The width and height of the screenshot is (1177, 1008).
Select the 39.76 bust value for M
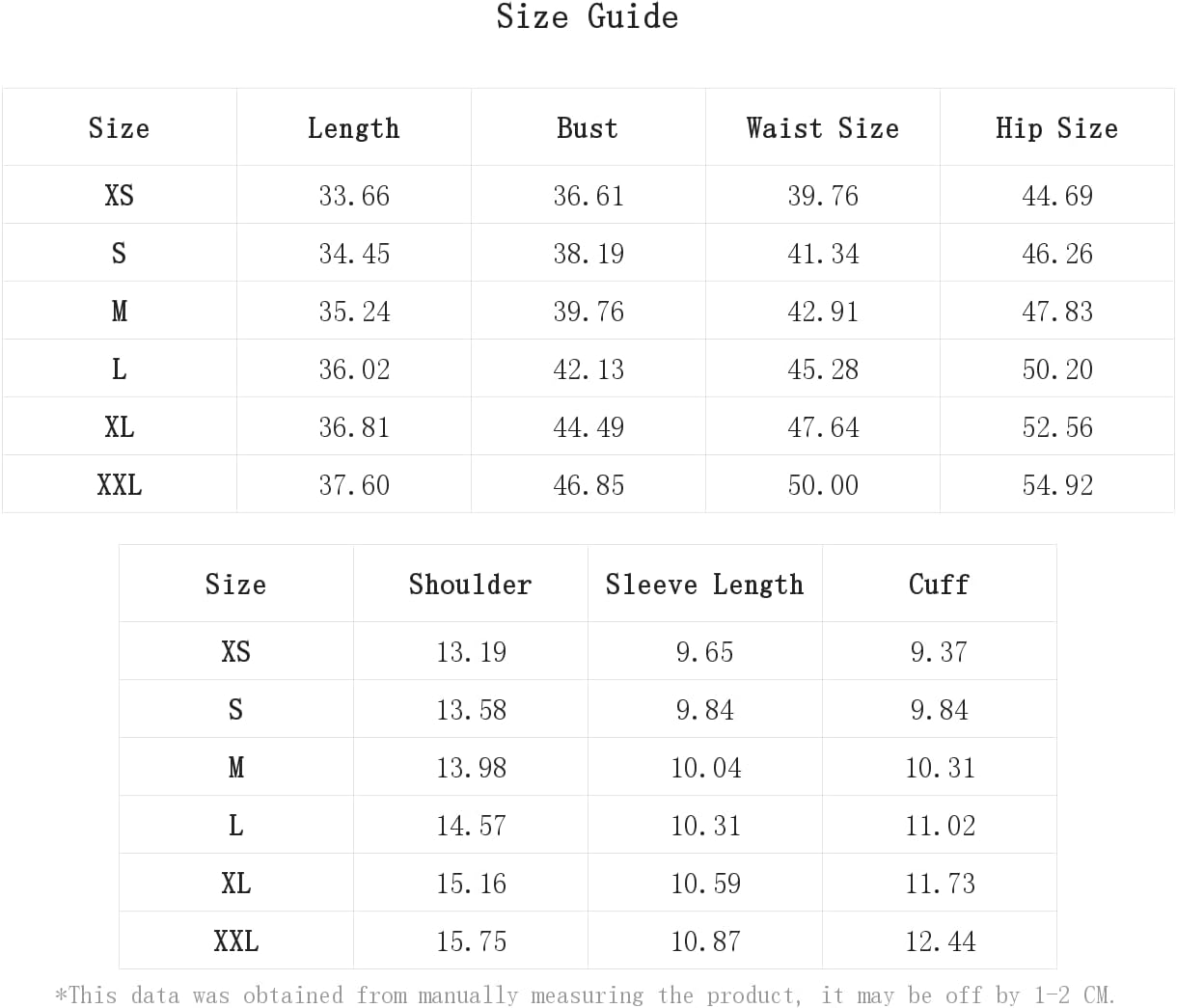pyautogui.click(x=588, y=312)
